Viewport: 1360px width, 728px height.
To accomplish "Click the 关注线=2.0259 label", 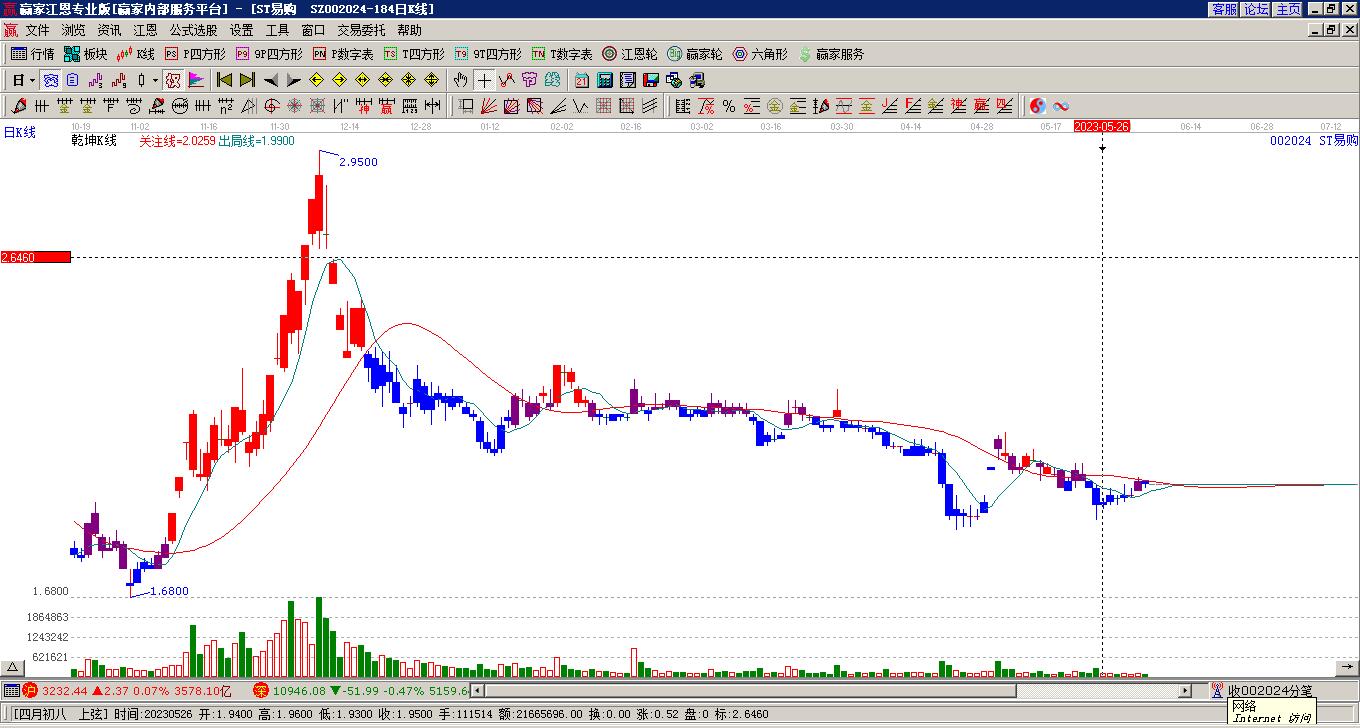I will pos(177,141).
